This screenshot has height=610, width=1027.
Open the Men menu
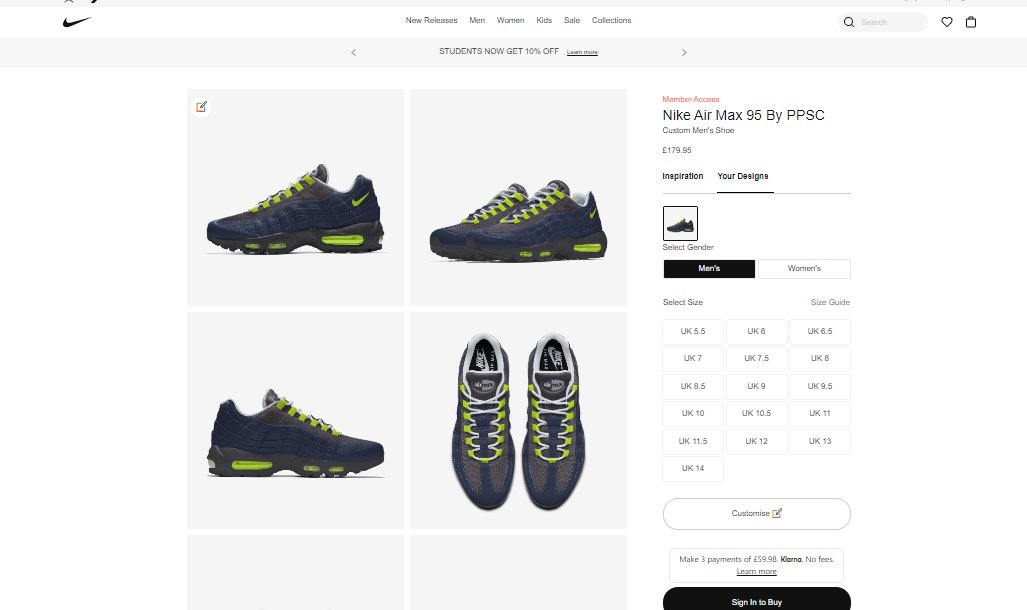pos(477,20)
